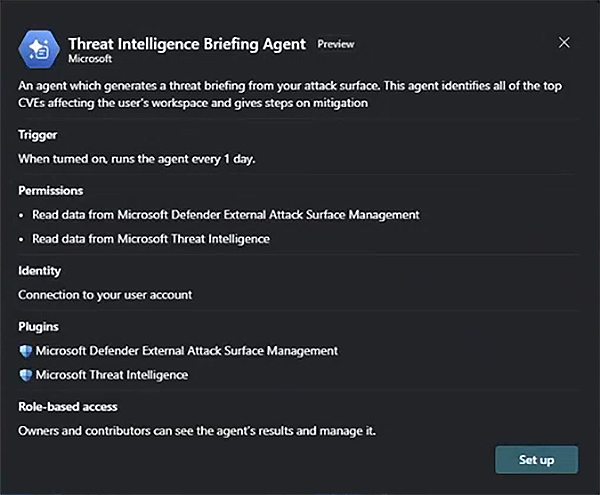Click the Read data from Defender EASM permission
600x495 pixels.
tap(226, 215)
